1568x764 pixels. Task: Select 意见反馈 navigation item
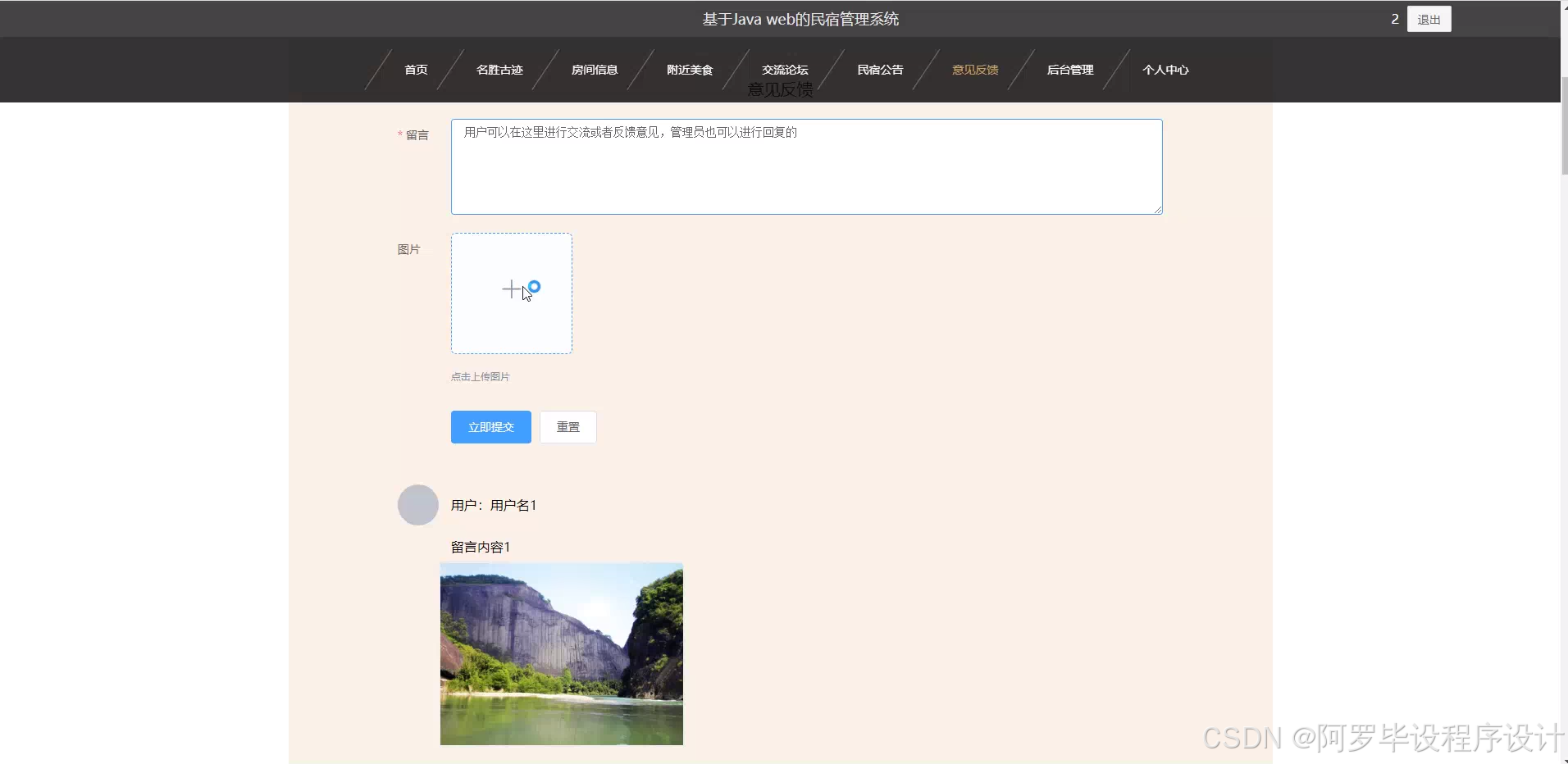point(975,70)
